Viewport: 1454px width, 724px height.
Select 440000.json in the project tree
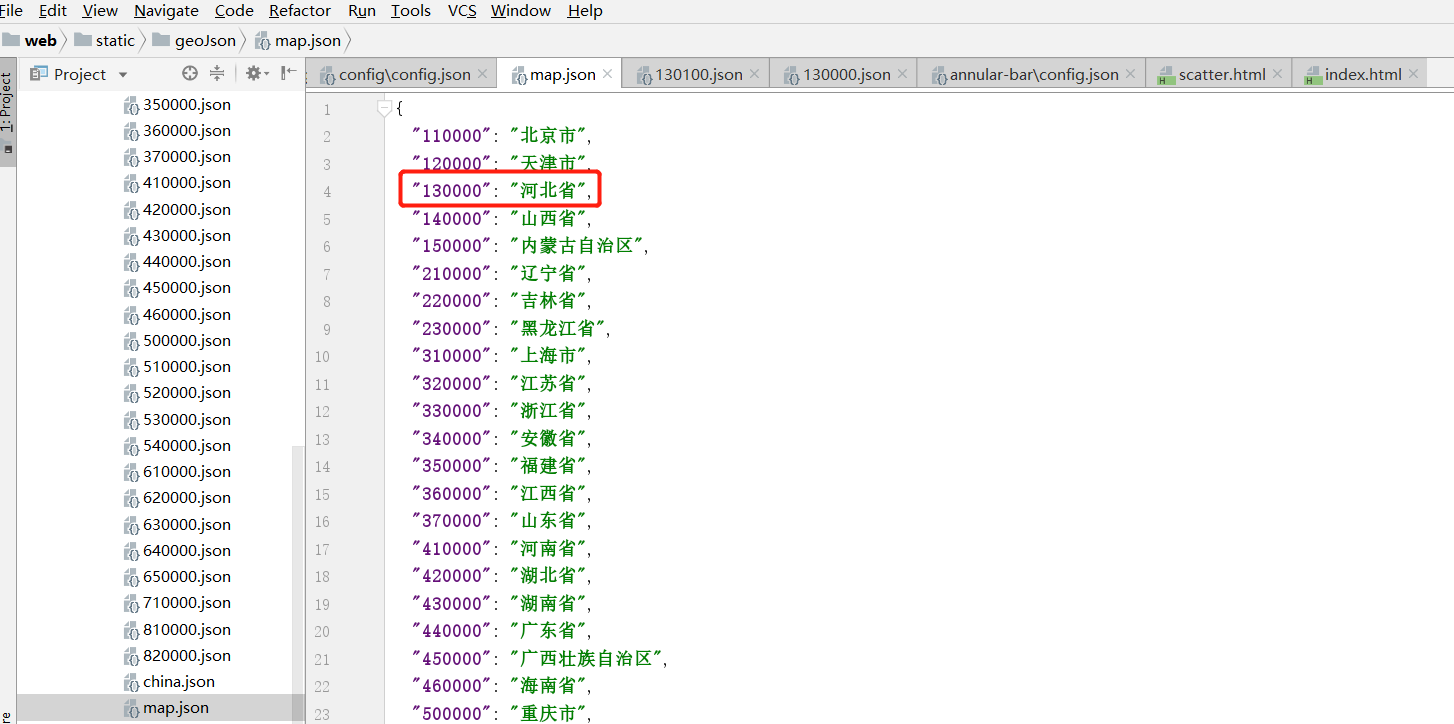click(x=177, y=262)
